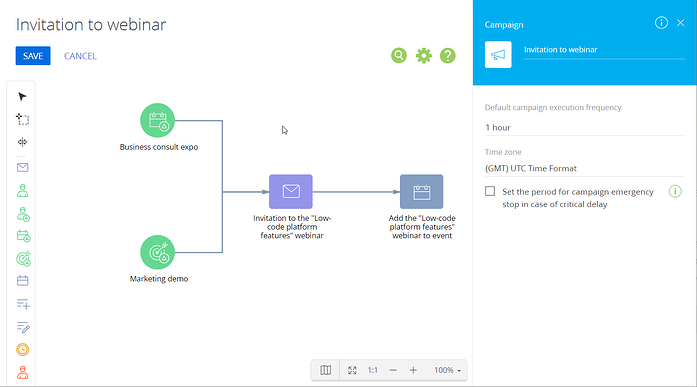This screenshot has width=697, height=387.
Task: Toggle the minimap view
Action: pyautogui.click(x=325, y=370)
